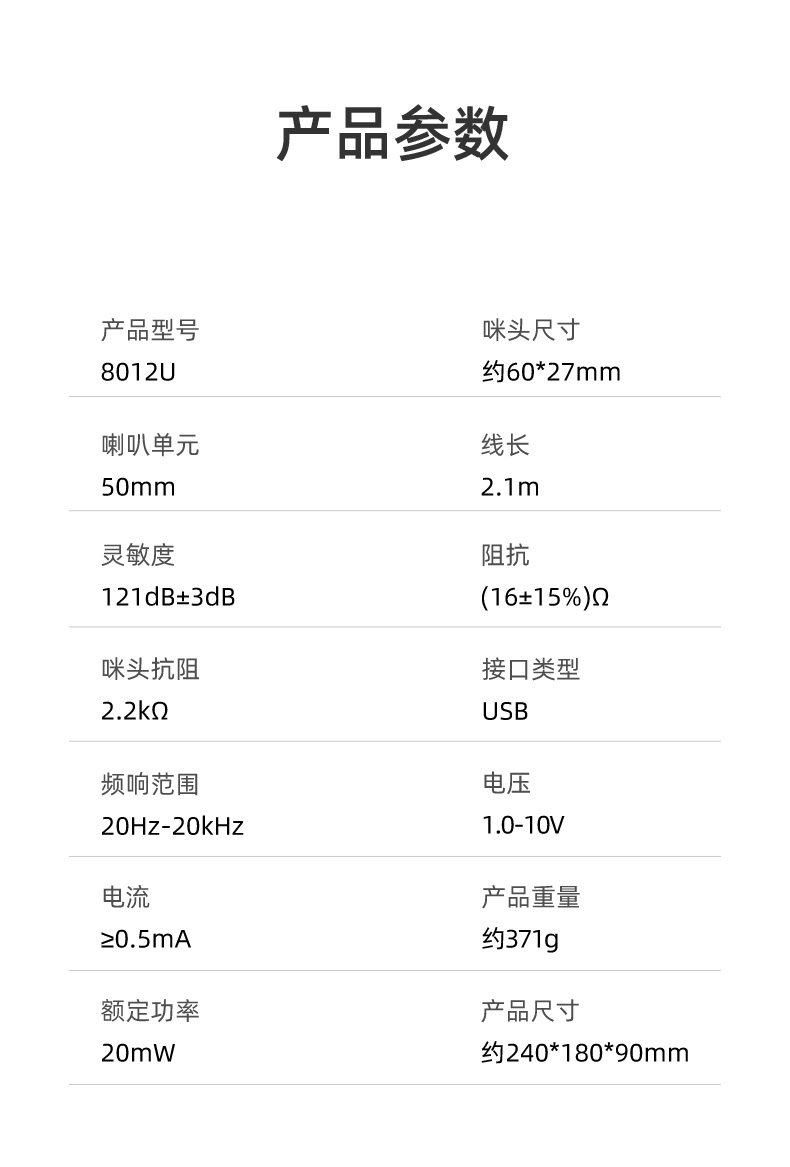Click the USB interface type value
Image resolution: width=790 pixels, height=1167 pixels.
pyautogui.click(x=504, y=712)
